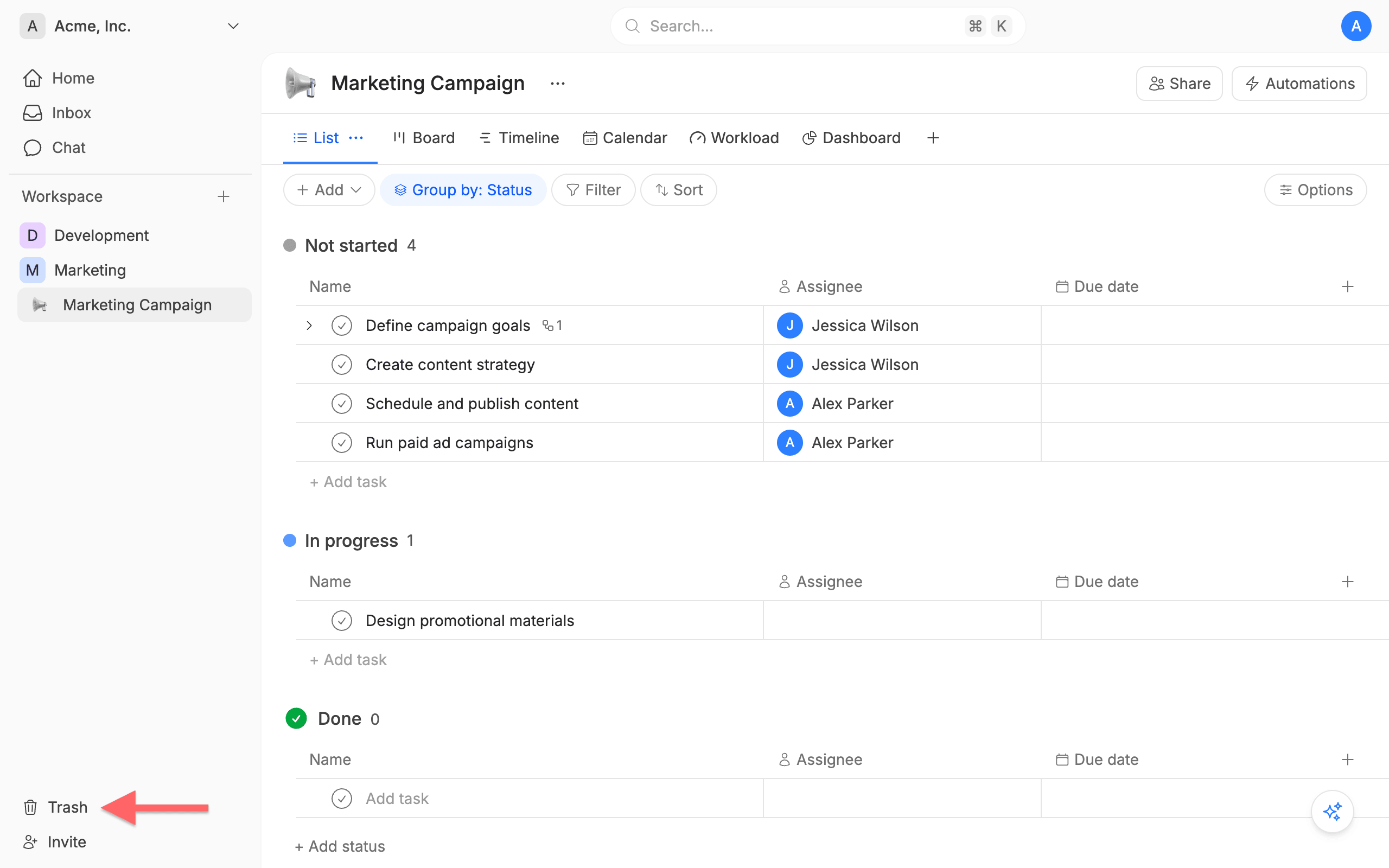Image resolution: width=1389 pixels, height=868 pixels.
Task: Open the Home page from the sidebar
Action: click(x=59, y=78)
